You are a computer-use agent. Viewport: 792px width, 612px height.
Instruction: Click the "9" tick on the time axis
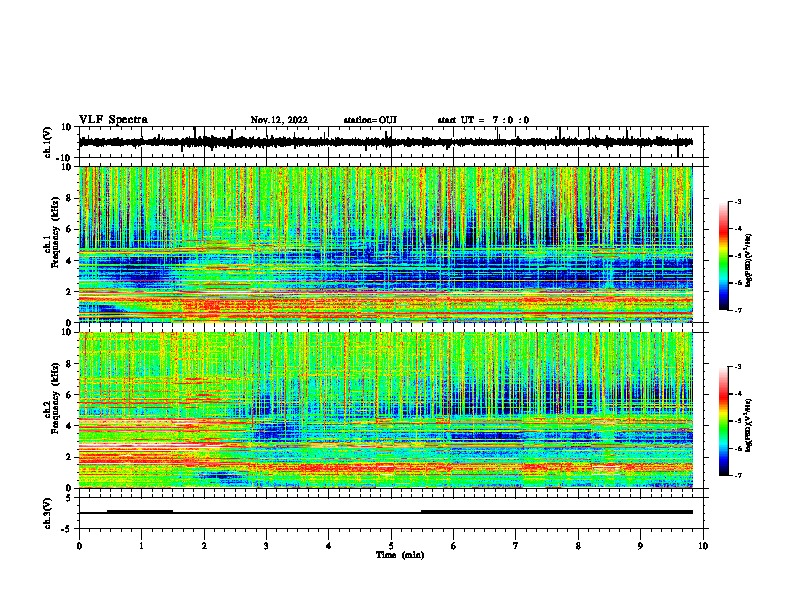[x=640, y=546]
